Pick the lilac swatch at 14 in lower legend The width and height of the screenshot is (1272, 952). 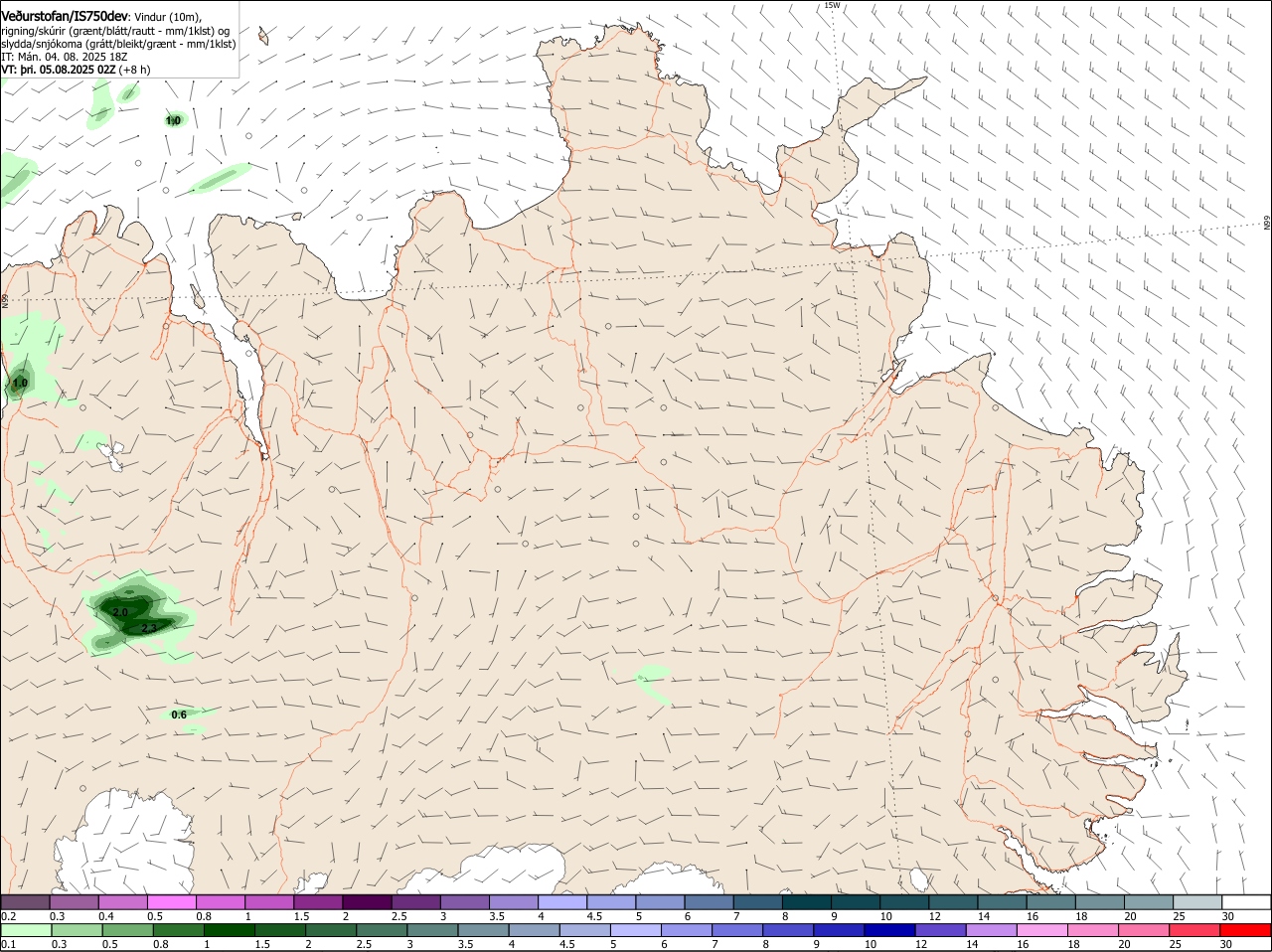[x=991, y=930]
